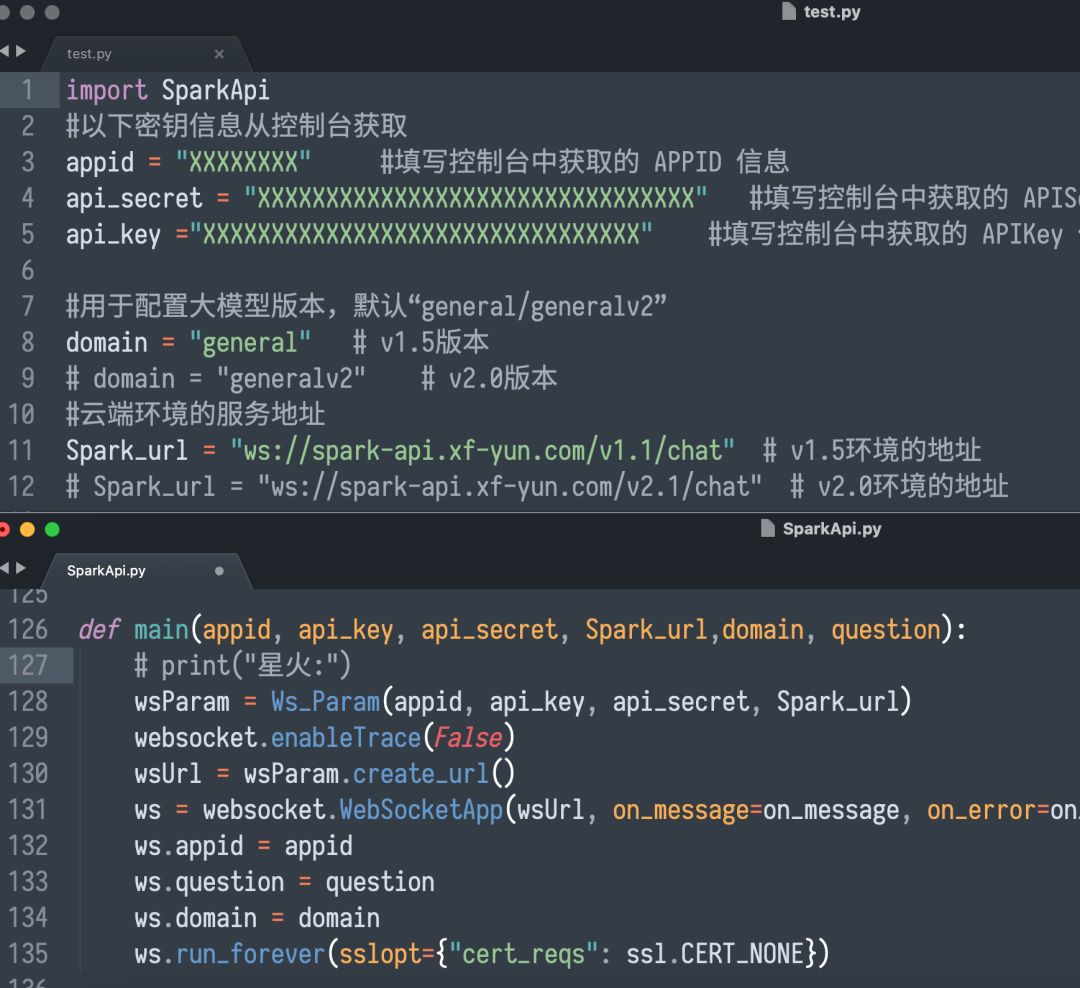Image resolution: width=1080 pixels, height=988 pixels.
Task: Go to previous tab in test.py window
Action: click(x=5, y=51)
